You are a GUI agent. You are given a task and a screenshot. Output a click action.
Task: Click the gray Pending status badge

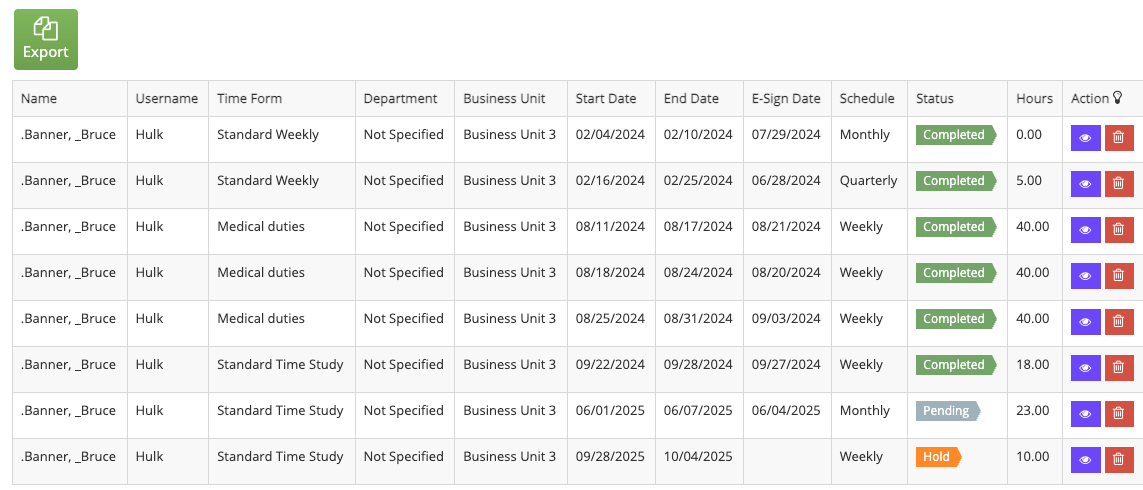coord(948,411)
